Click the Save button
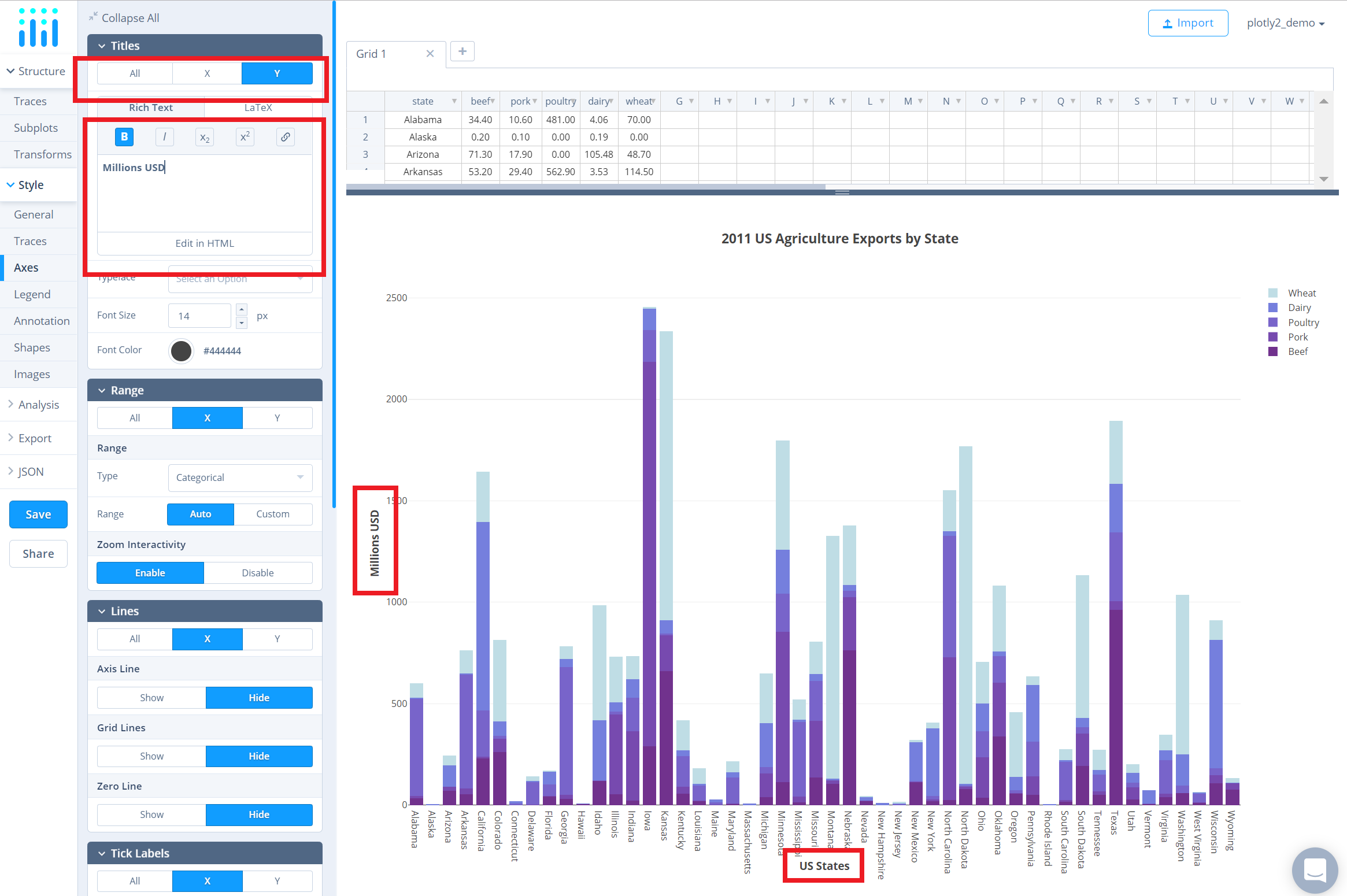 pyautogui.click(x=38, y=514)
